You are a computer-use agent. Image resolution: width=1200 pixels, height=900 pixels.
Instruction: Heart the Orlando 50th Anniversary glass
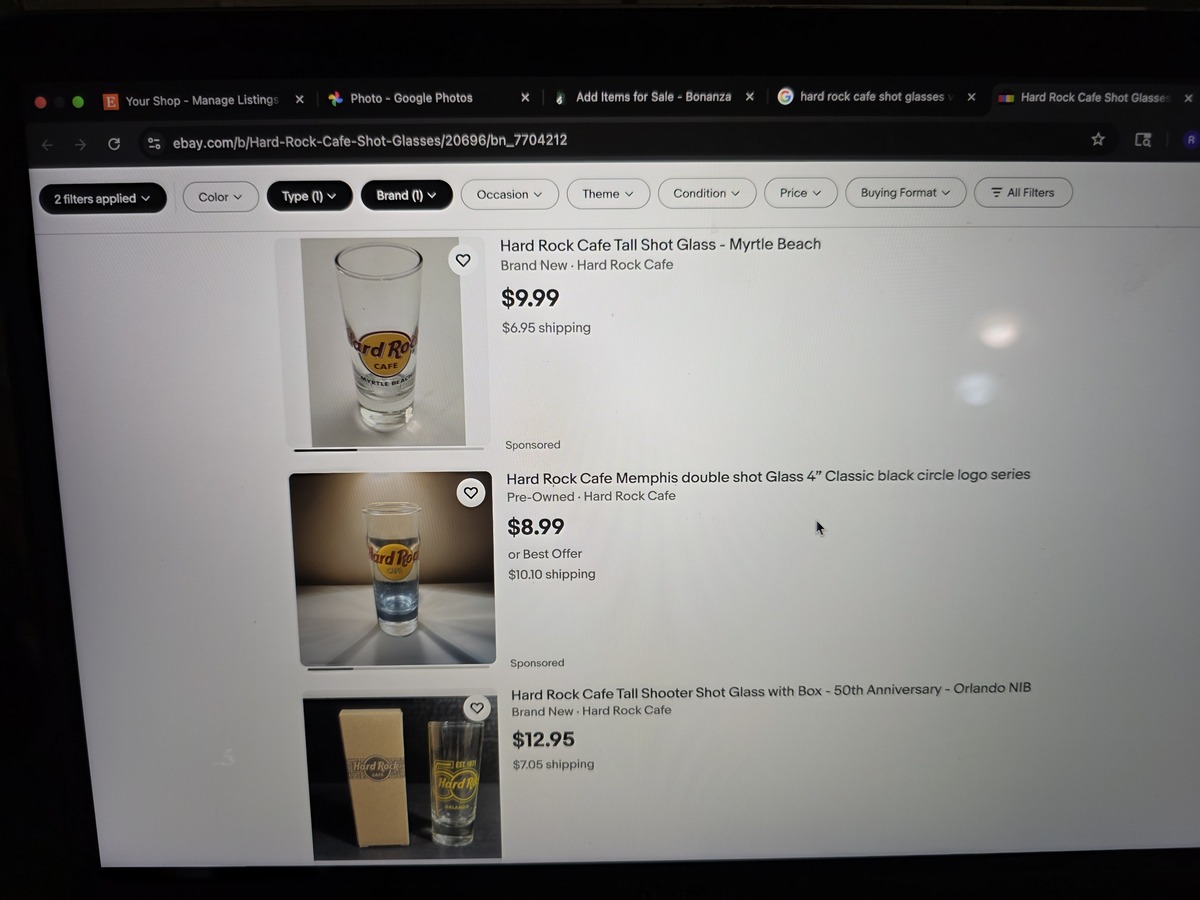click(477, 708)
